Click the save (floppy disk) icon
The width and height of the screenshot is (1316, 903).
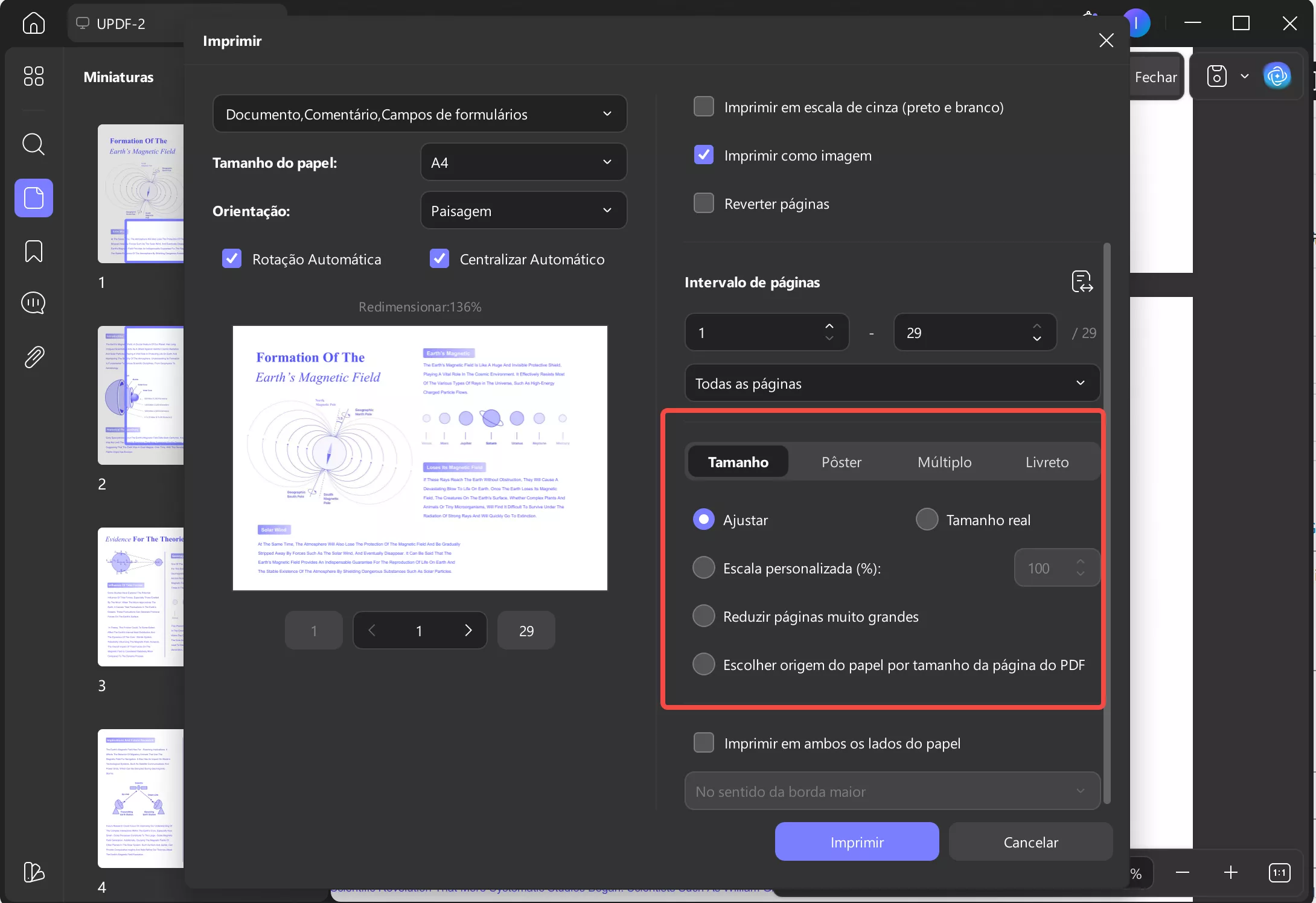point(1217,76)
